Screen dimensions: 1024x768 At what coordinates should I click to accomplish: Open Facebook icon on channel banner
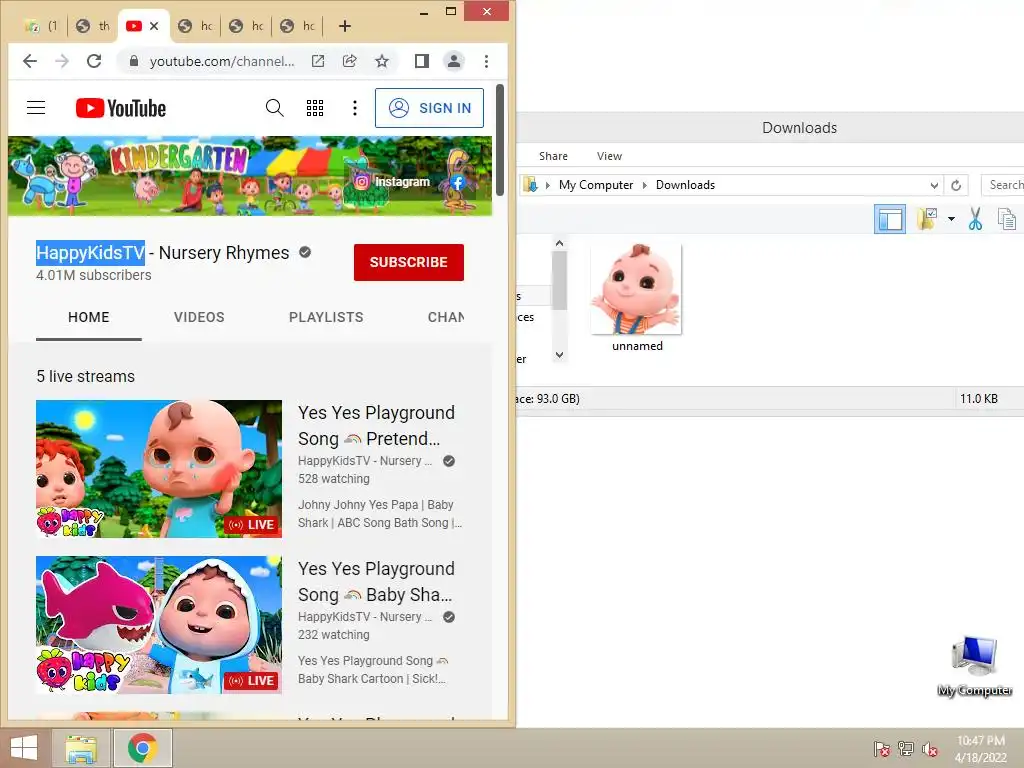[458, 183]
